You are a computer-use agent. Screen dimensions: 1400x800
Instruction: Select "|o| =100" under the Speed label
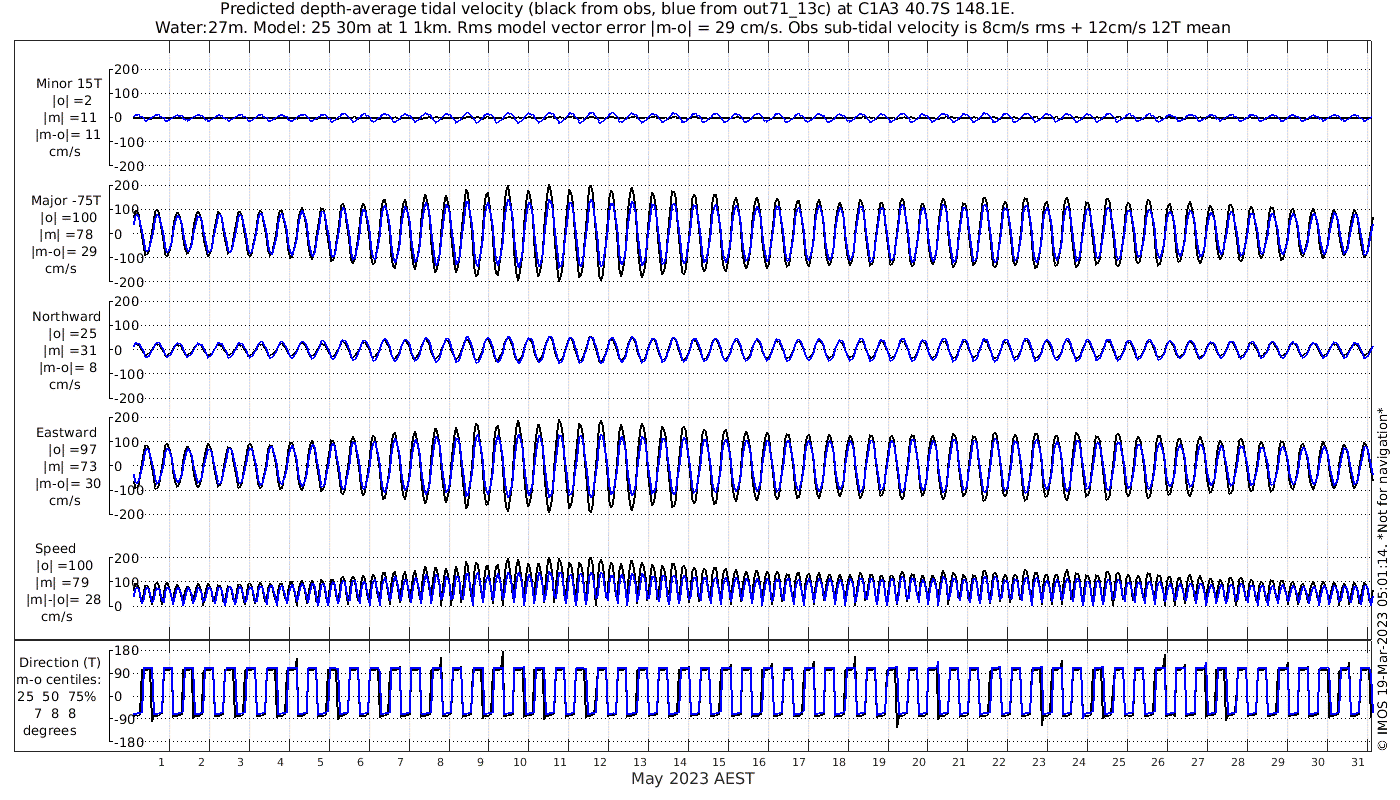(x=64, y=566)
